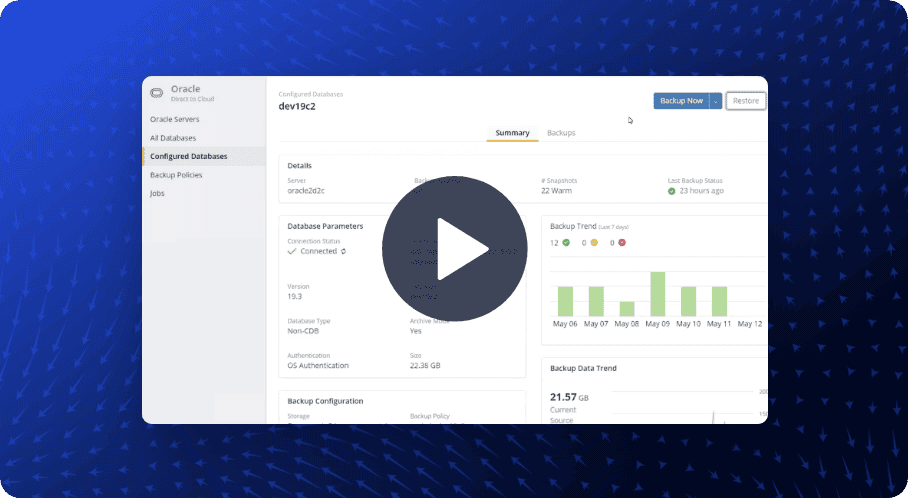Click the green Last Backup Status icon
The width and height of the screenshot is (908, 498).
[x=672, y=190]
